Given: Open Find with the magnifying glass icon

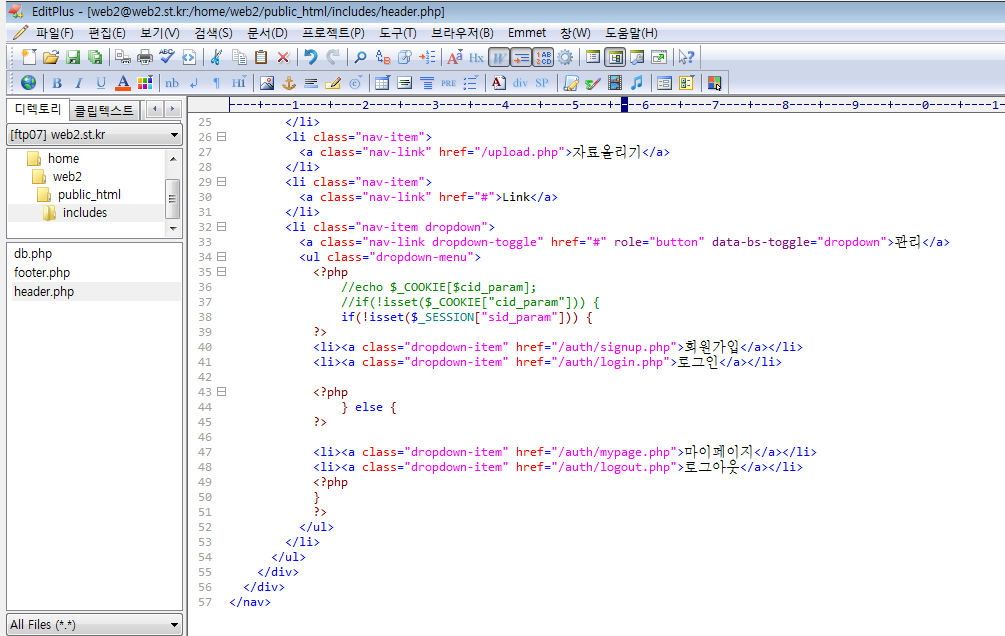Looking at the screenshot, I should click(x=360, y=57).
